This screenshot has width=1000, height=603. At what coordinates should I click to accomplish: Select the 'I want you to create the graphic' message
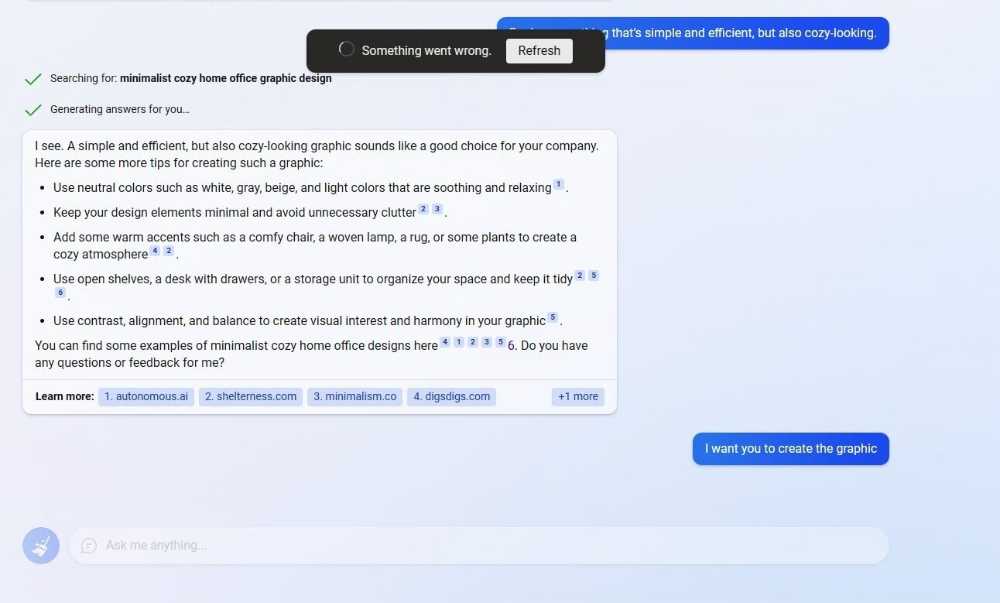click(x=790, y=449)
